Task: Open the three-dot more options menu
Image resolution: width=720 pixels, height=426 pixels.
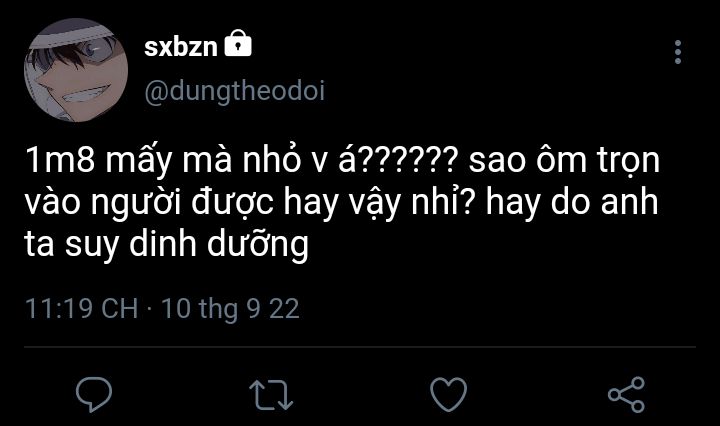Action: [678, 52]
